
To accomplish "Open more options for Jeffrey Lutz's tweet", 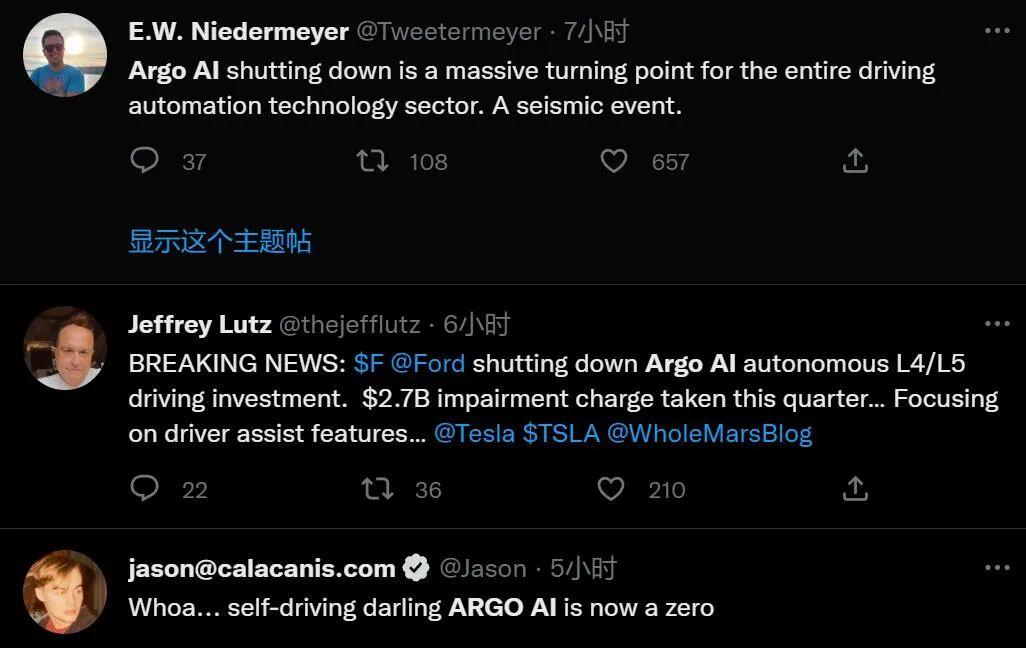I will pyautogui.click(x=997, y=323).
